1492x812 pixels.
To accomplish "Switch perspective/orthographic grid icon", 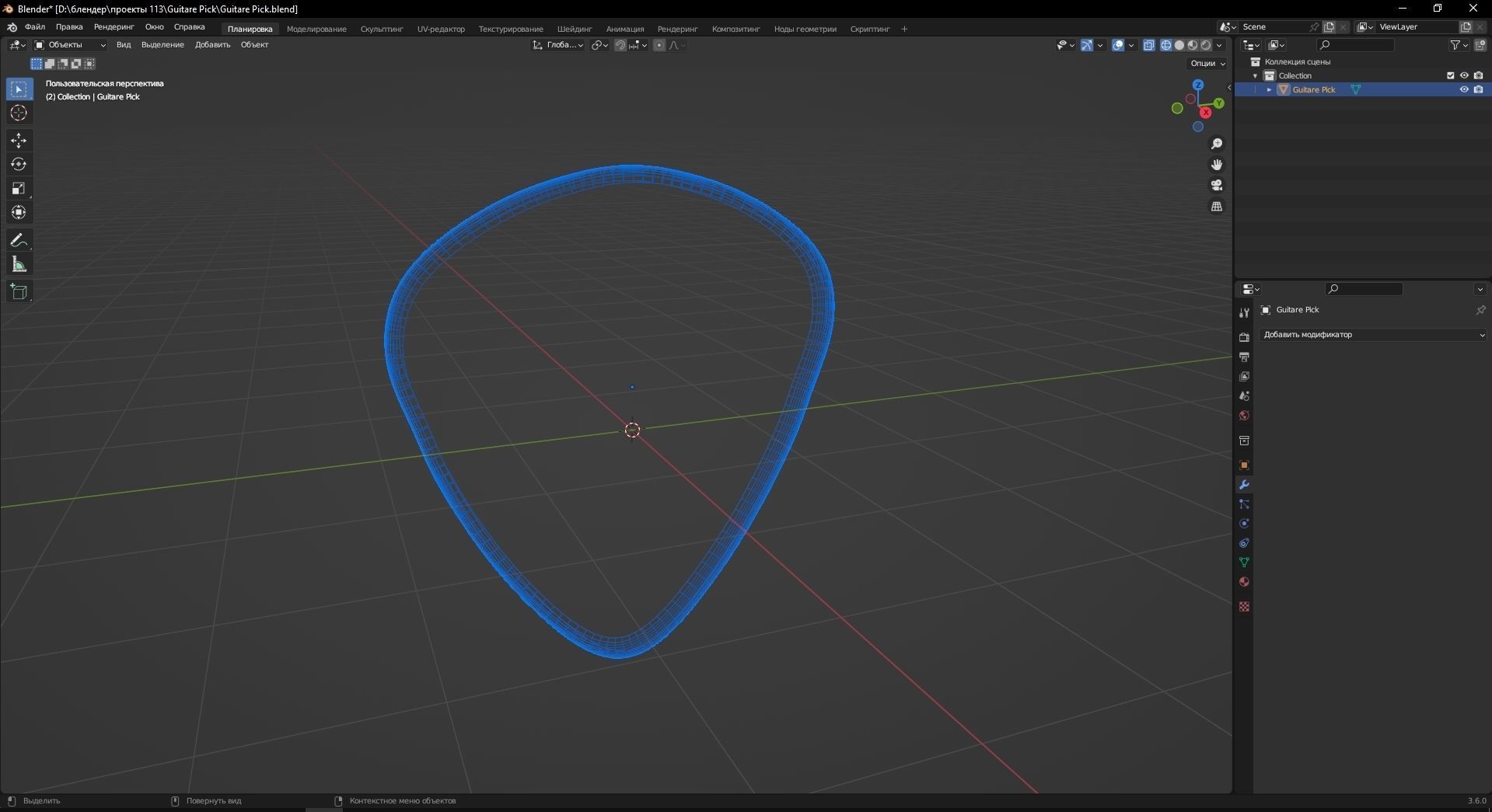I will (x=1217, y=206).
